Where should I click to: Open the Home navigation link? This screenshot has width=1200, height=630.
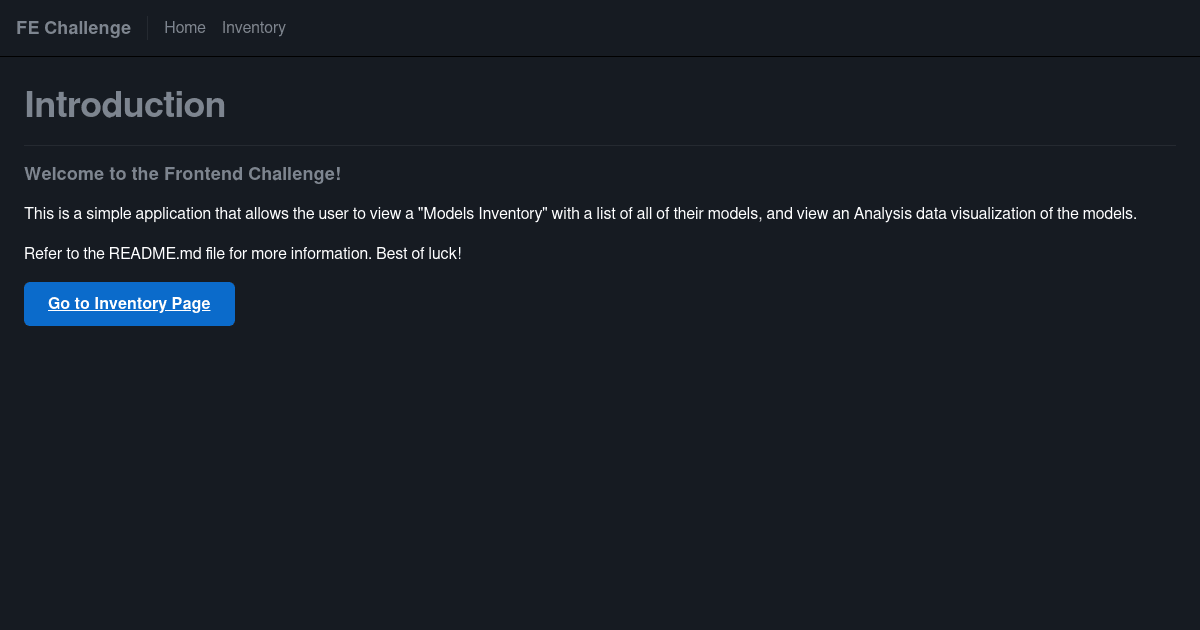click(185, 28)
